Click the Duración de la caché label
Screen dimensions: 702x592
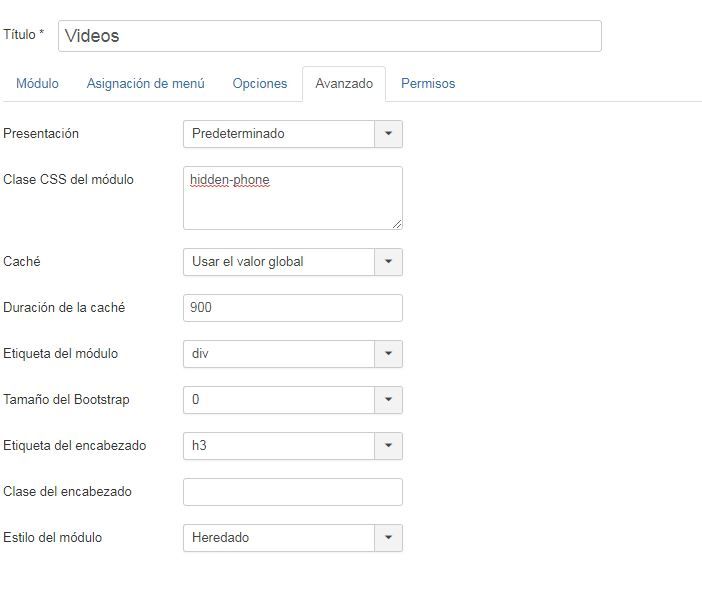coord(64,307)
